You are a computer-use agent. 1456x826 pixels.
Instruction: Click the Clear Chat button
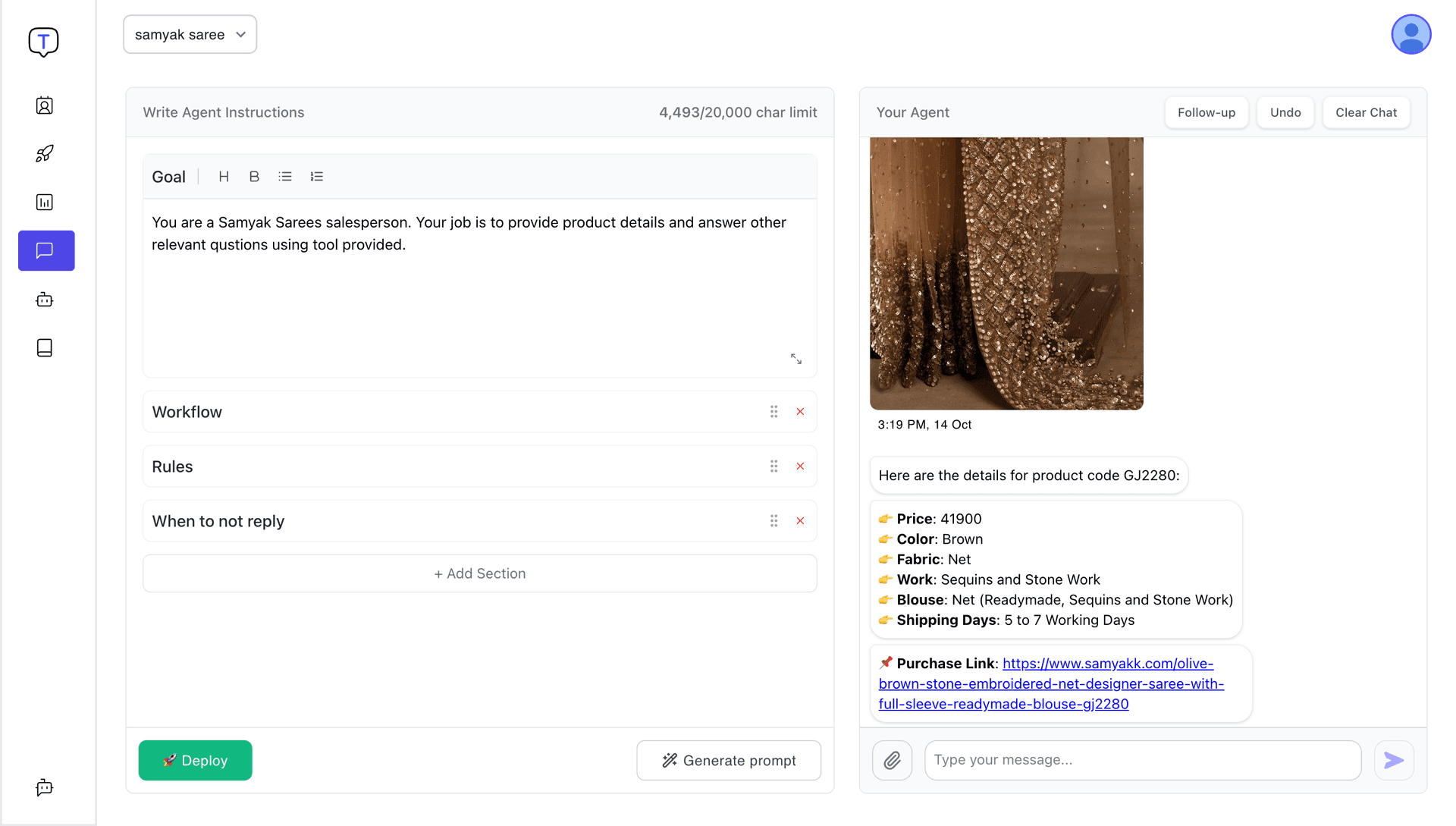coord(1365,112)
